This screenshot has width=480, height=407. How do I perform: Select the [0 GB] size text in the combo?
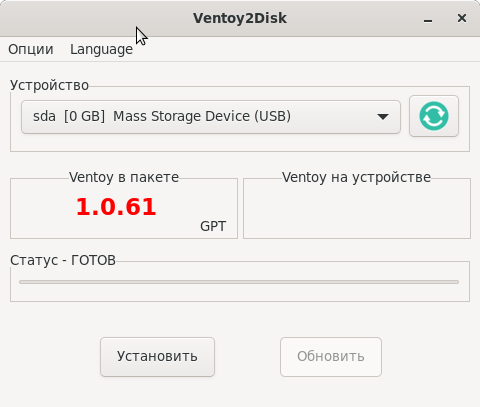point(84,116)
